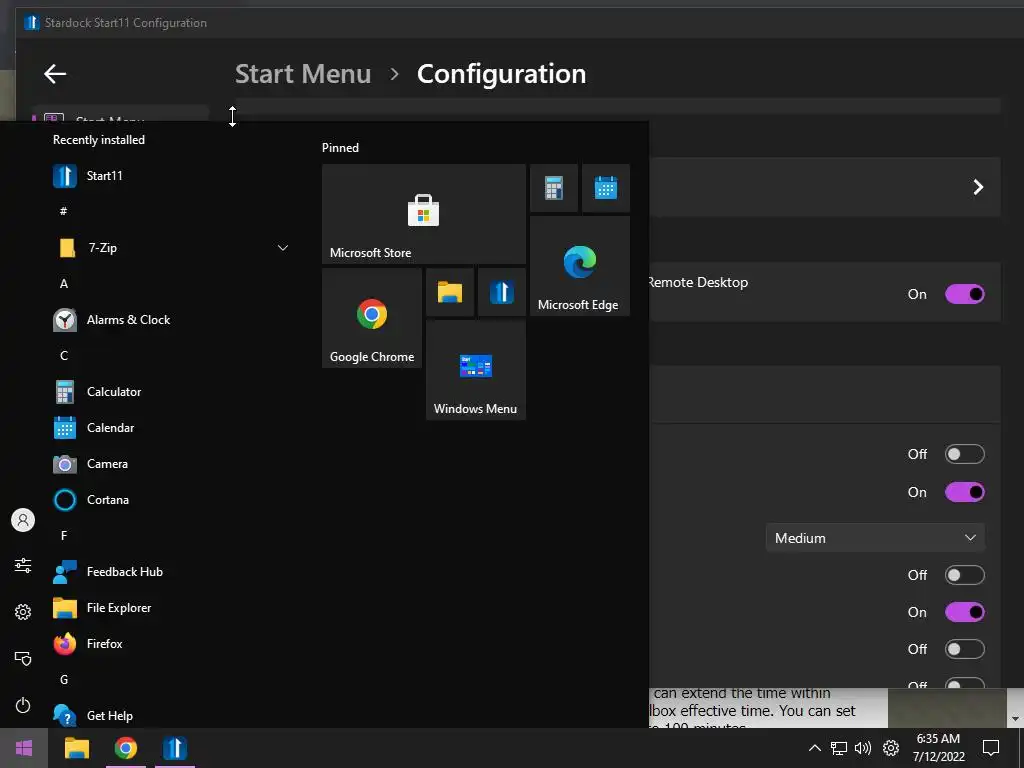
Task: Click the Windows Start button on taskbar
Action: point(24,748)
